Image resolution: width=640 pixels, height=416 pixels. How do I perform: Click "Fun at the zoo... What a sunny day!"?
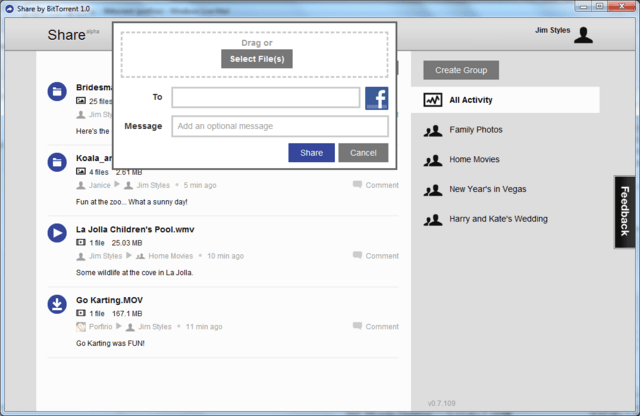(131, 202)
